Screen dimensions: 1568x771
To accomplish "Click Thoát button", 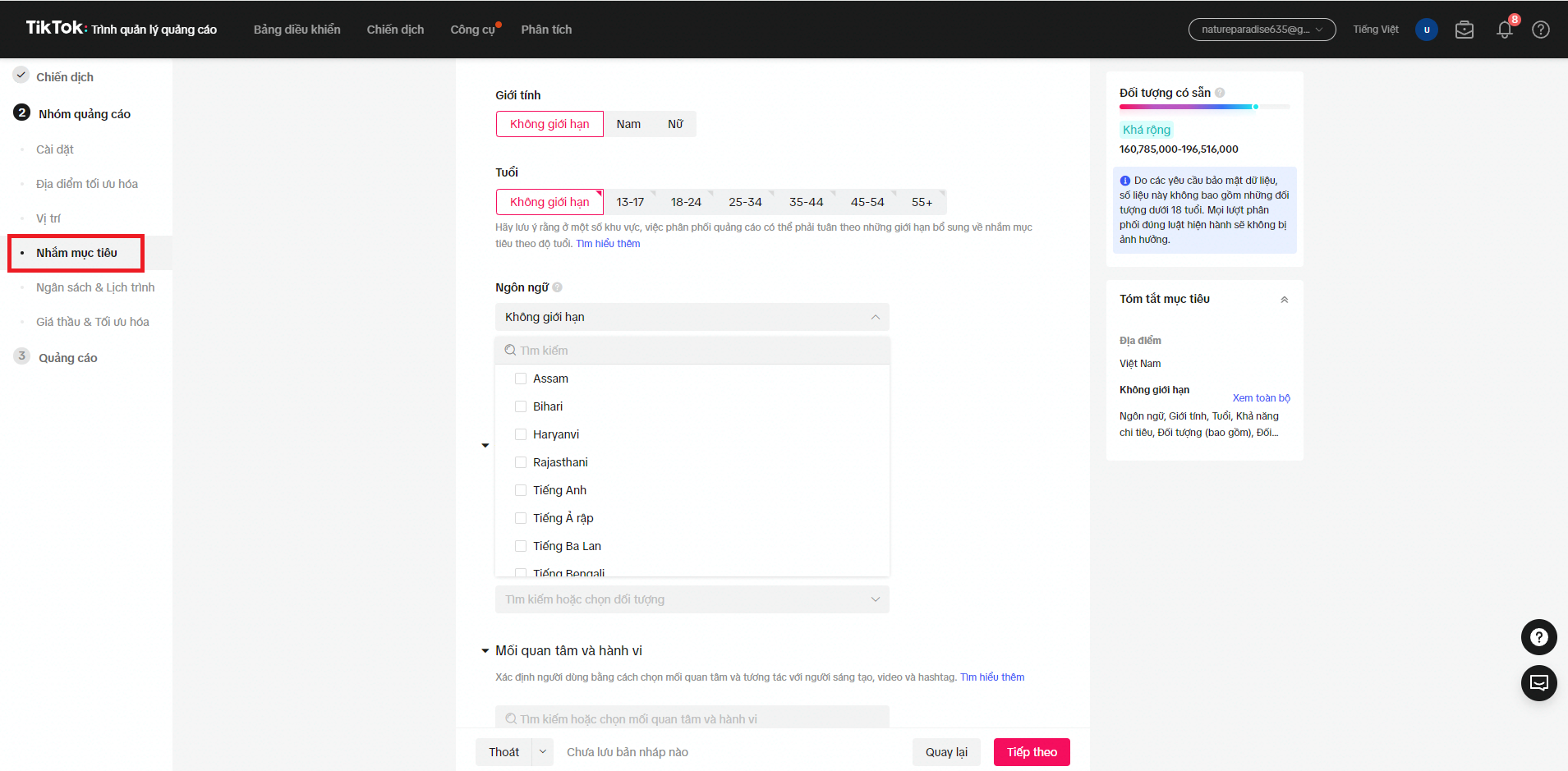I will click(504, 752).
